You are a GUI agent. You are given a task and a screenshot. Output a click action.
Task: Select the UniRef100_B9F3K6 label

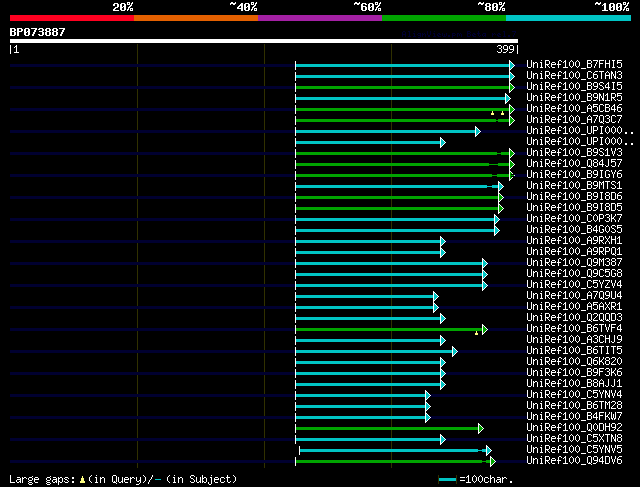coord(574,373)
